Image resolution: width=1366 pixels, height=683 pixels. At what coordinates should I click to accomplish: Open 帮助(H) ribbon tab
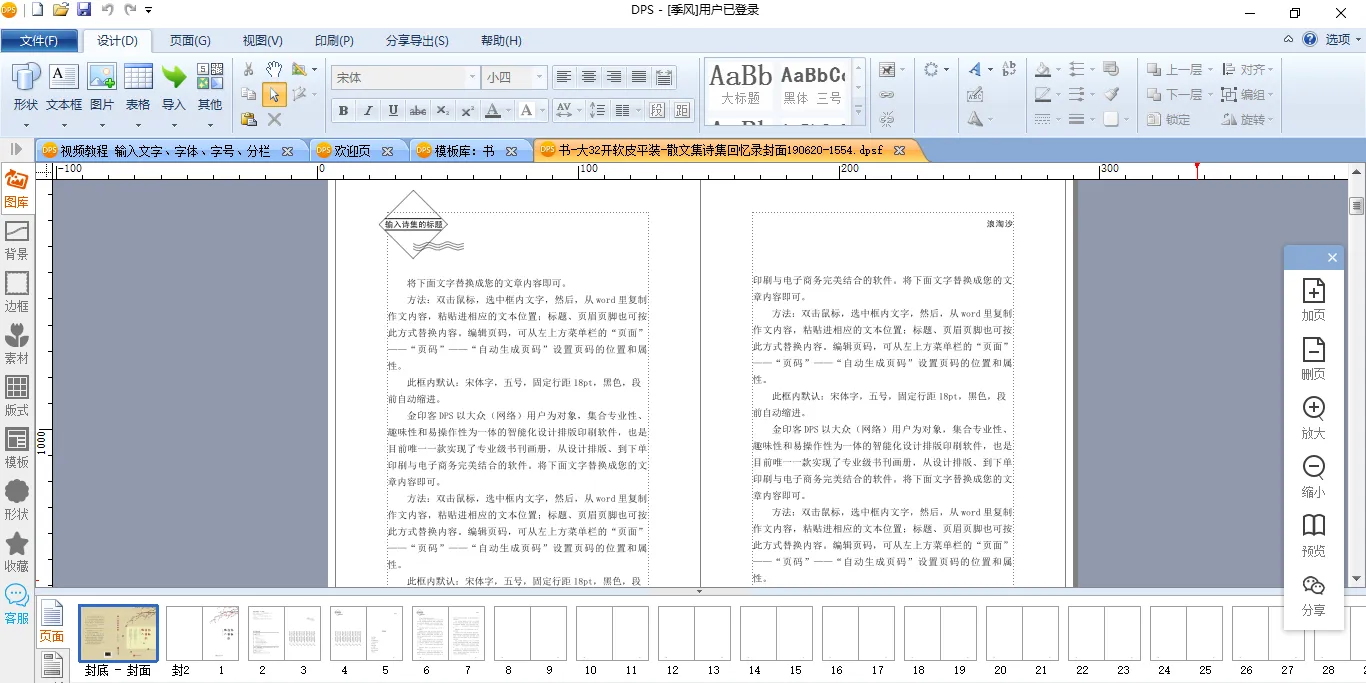pyautogui.click(x=501, y=41)
